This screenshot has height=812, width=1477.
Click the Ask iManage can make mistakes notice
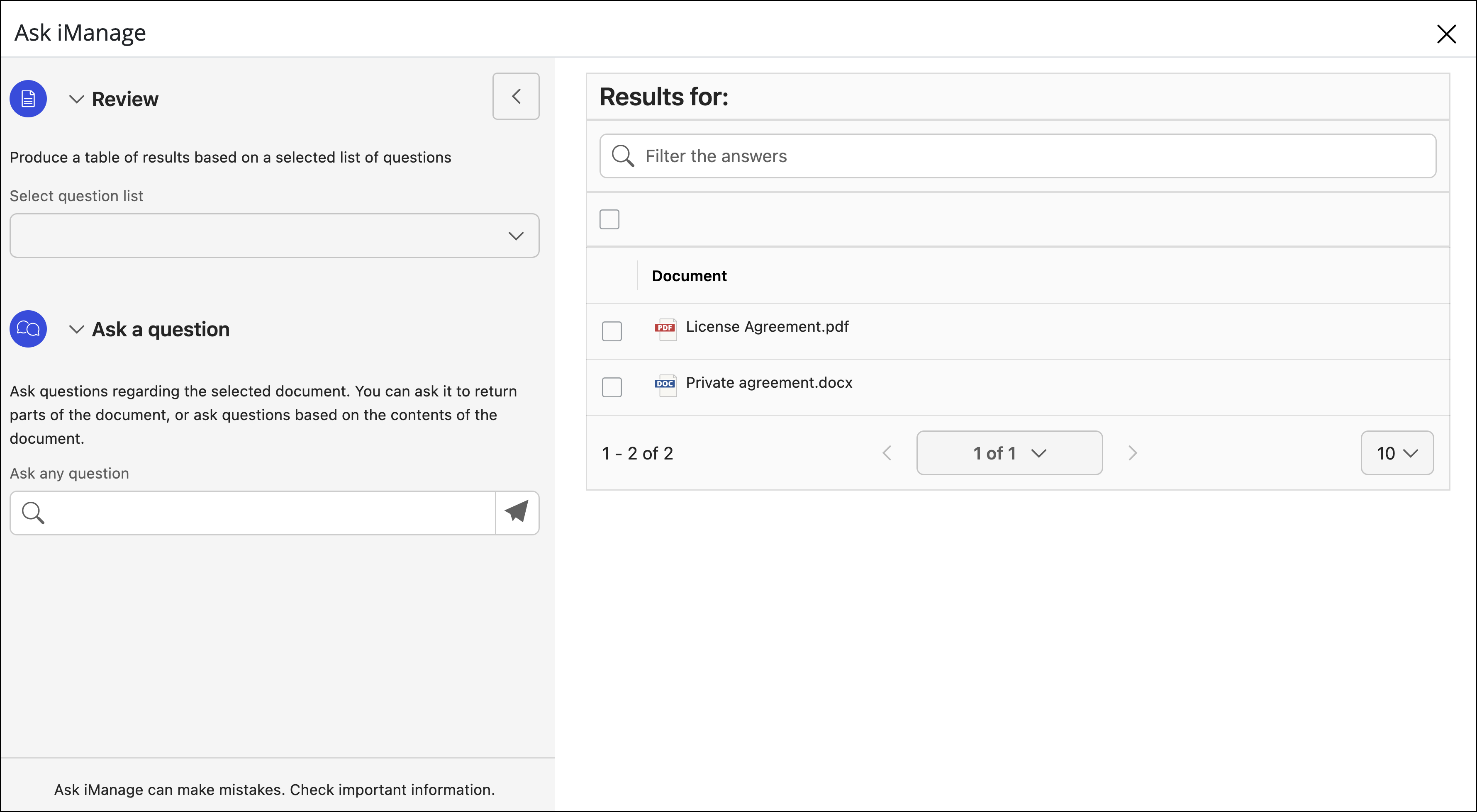[275, 790]
